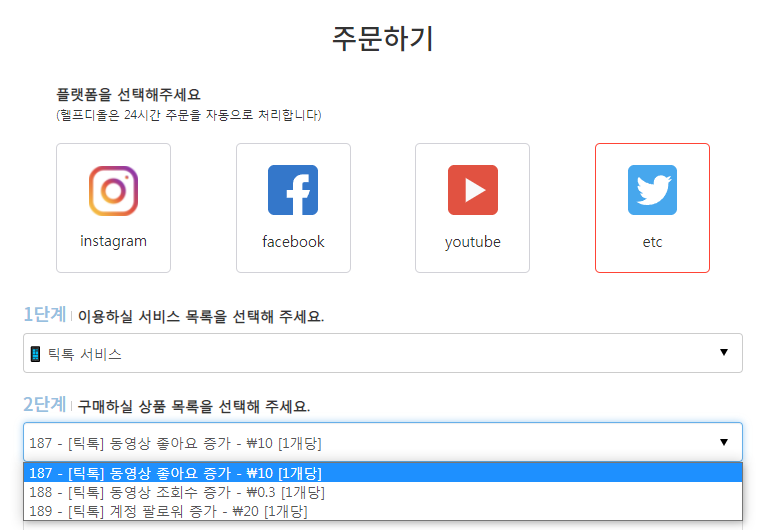Image resolution: width=763 pixels, height=530 pixels.
Task: Select the Twitter bird icon
Action: tap(652, 190)
